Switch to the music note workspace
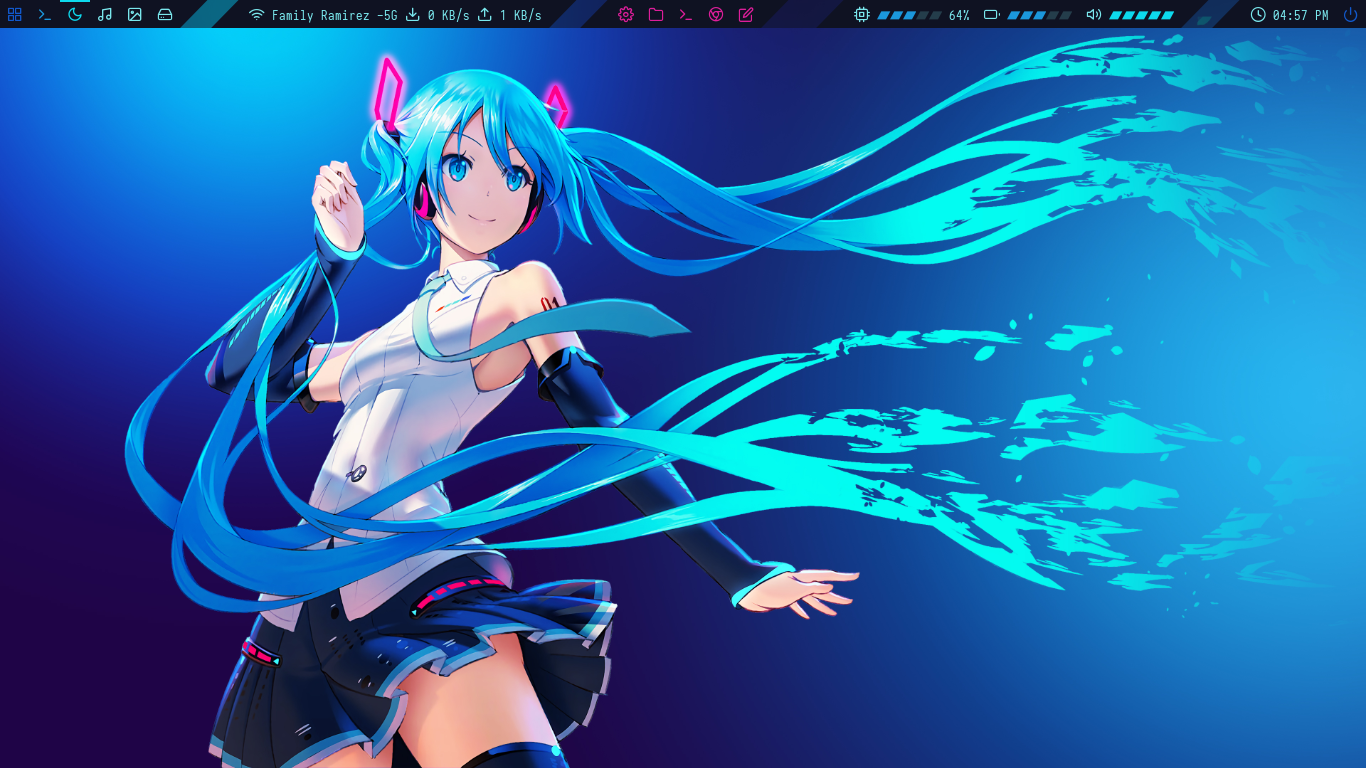This screenshot has width=1366, height=768. tap(105, 15)
